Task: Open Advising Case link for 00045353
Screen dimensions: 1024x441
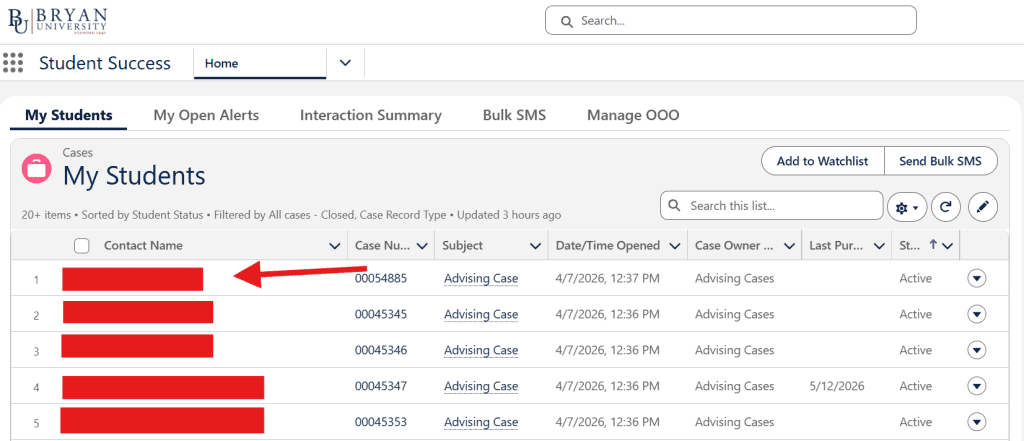Action: coord(481,423)
